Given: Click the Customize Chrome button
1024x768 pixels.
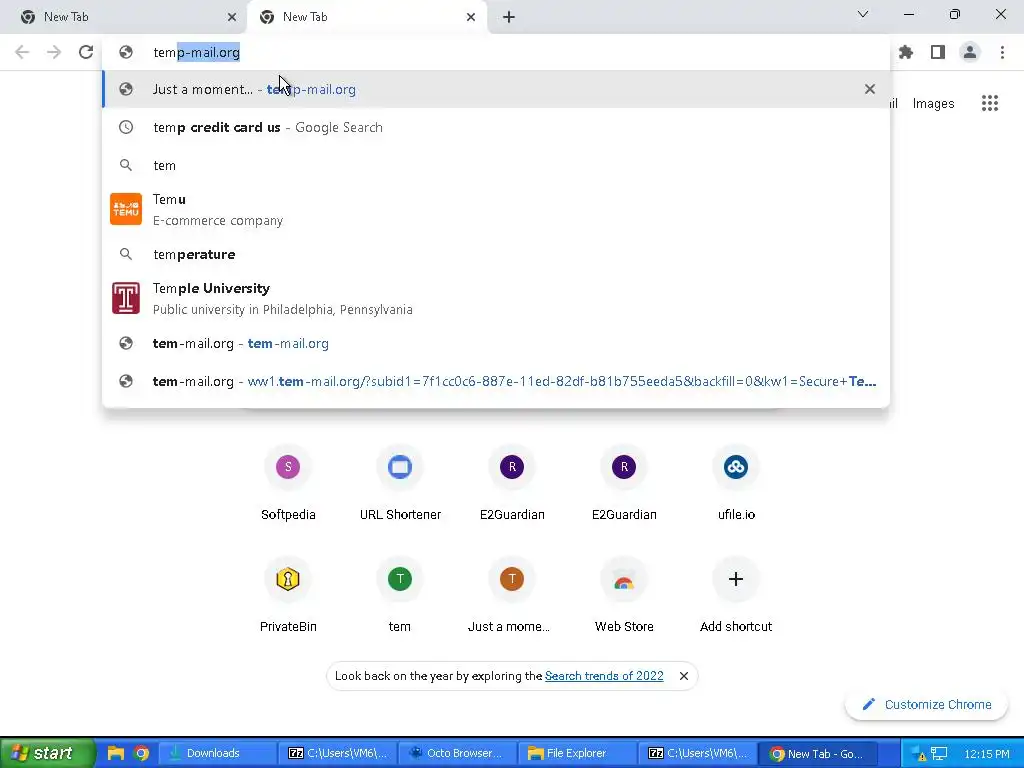Looking at the screenshot, I should pos(927,705).
